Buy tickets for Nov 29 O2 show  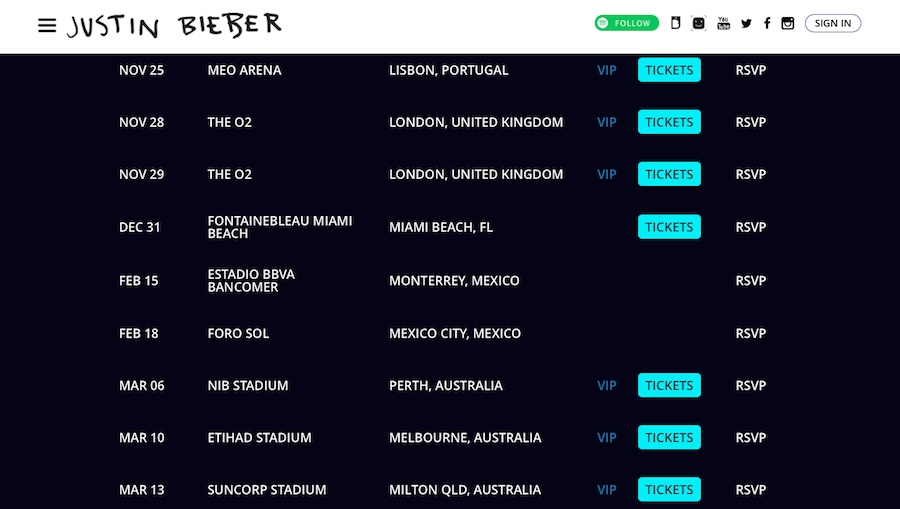coord(669,174)
